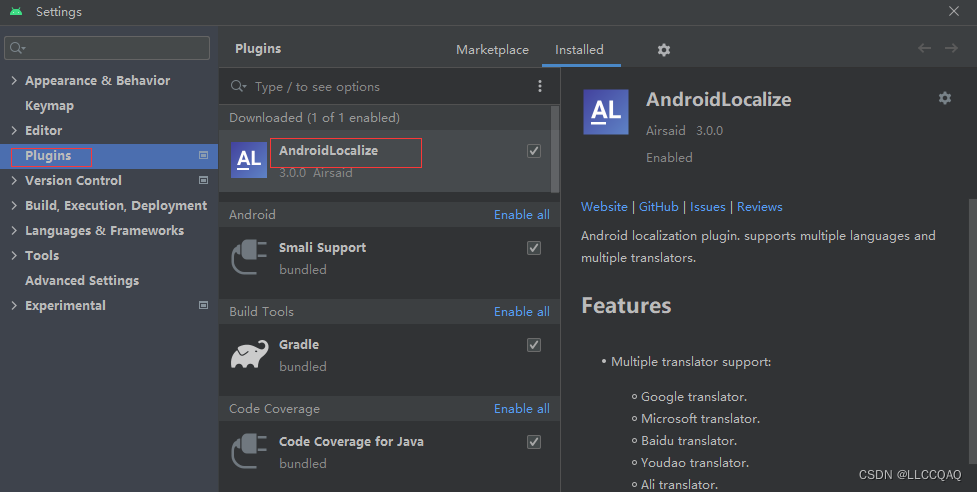Click the AndroidLocalize plugin detail gear icon
Image resolution: width=977 pixels, height=492 pixels.
[x=945, y=98]
